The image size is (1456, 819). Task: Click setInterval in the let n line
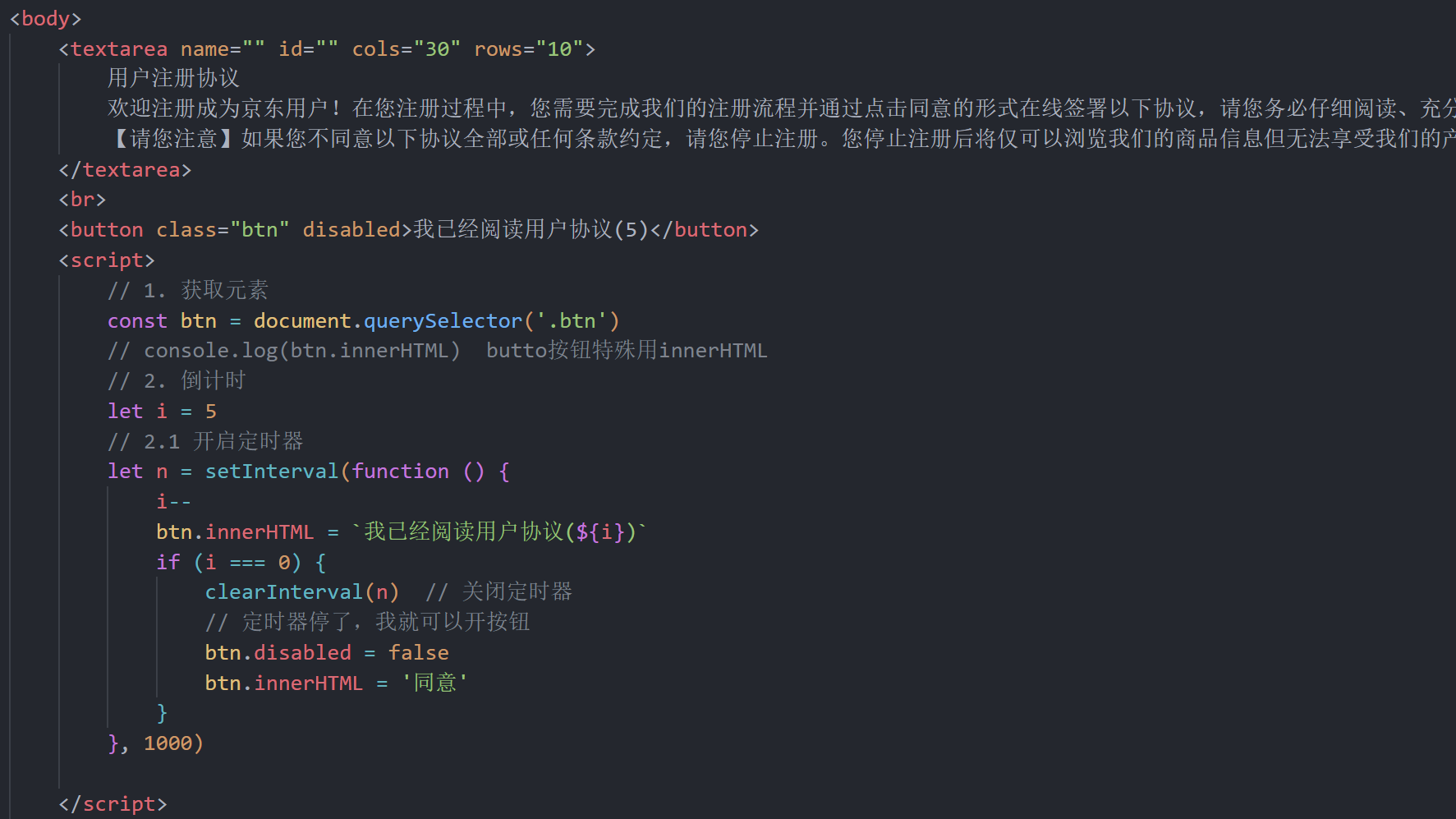point(272,472)
